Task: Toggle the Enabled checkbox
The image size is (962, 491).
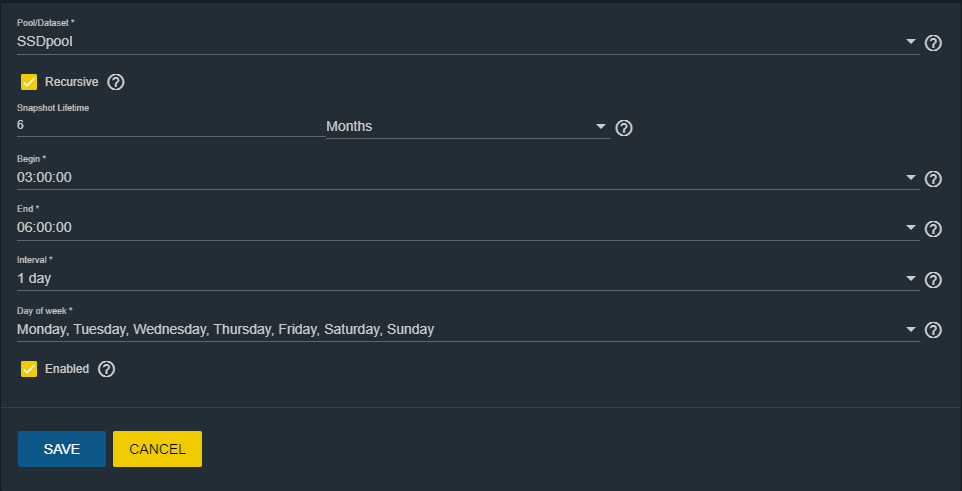Action: click(x=29, y=369)
